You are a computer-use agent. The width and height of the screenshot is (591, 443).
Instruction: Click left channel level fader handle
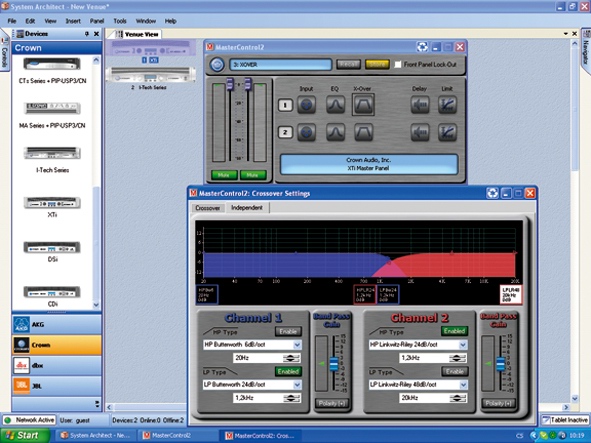point(230,84)
